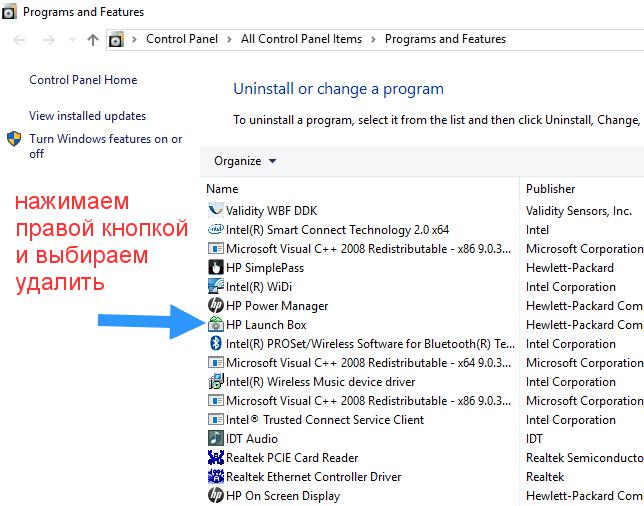Select the HP Launch Box entry

266,324
